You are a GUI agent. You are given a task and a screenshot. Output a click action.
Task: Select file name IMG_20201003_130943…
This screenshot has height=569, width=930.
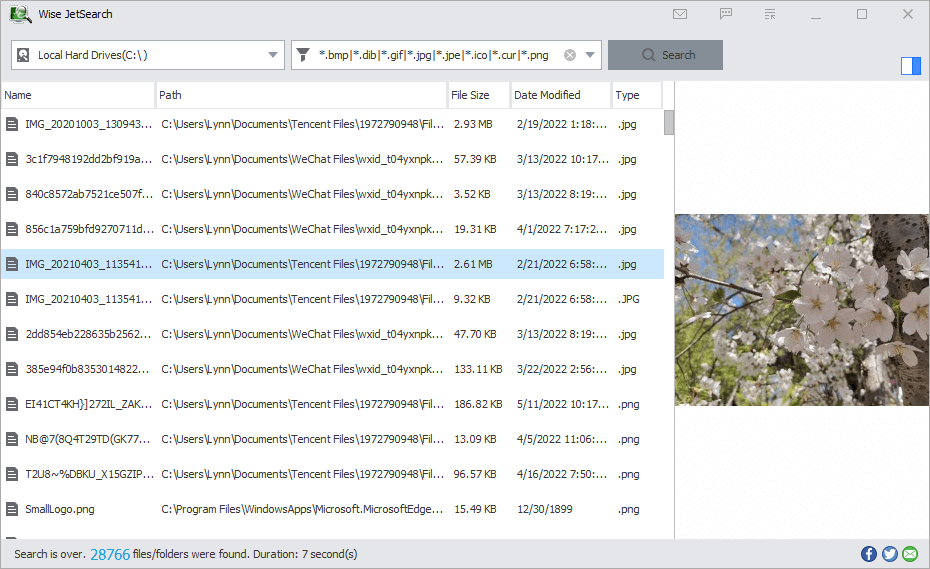[x=88, y=124]
